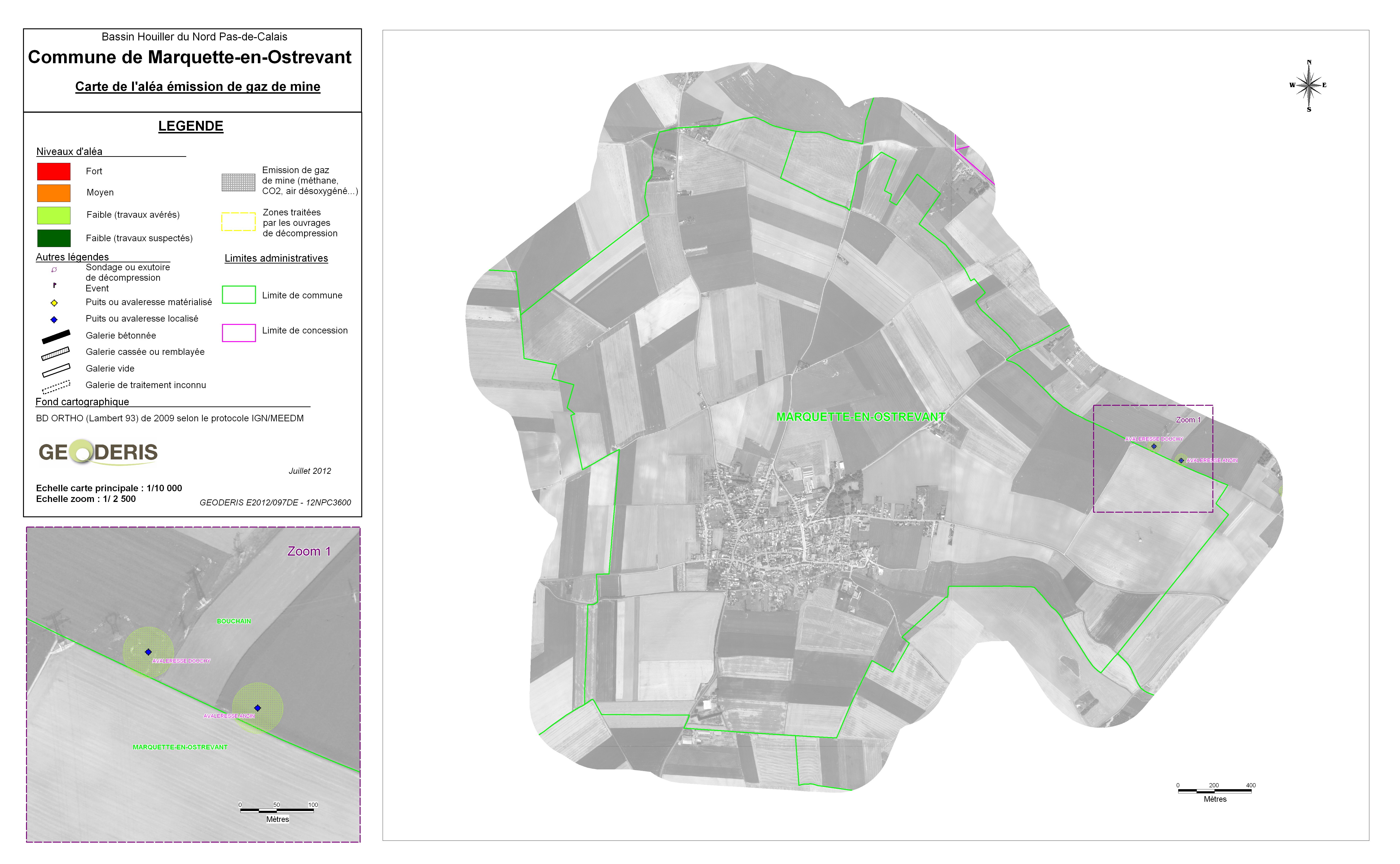Viewport: 1400px width, 864px height.
Task: Click the 'LEGENDE' heading
Action: (190, 126)
